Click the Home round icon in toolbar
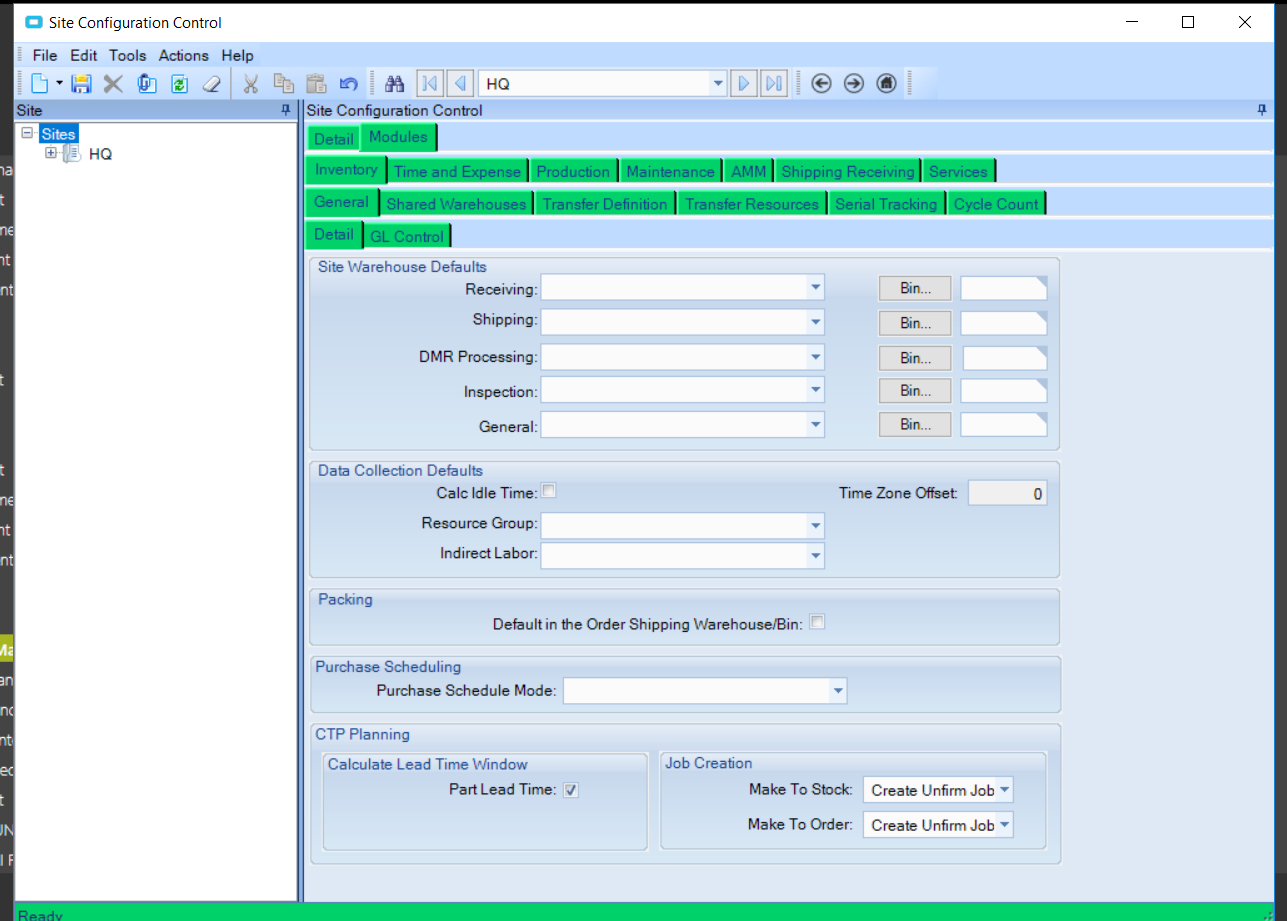1287x921 pixels. tap(886, 84)
